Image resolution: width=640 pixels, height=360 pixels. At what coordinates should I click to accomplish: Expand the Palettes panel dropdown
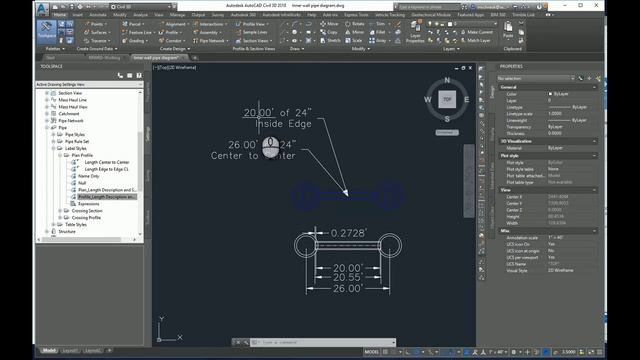pos(55,49)
